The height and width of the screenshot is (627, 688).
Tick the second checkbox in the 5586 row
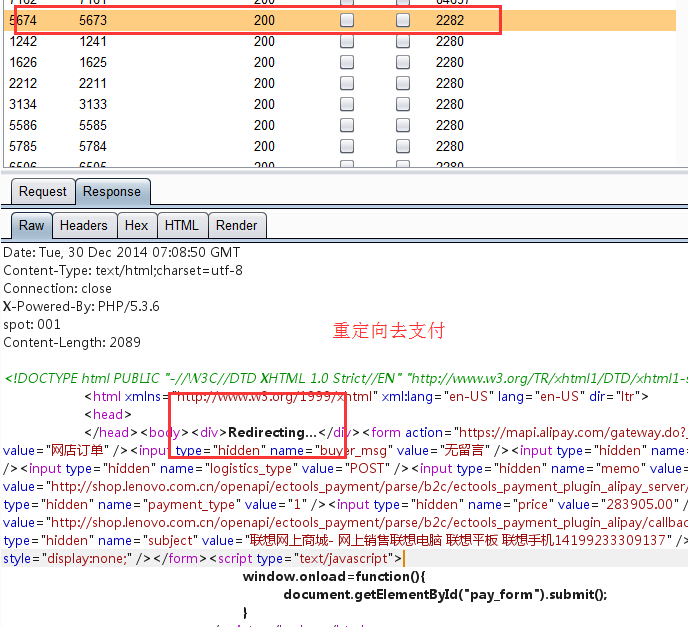pos(403,125)
